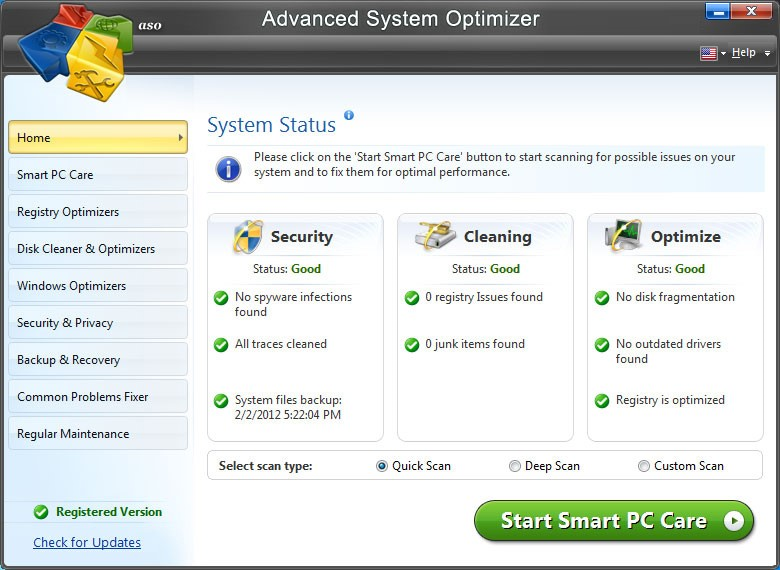Viewport: 780px width, 570px height.
Task: Select the Quick Scan radio option
Action: [382, 466]
